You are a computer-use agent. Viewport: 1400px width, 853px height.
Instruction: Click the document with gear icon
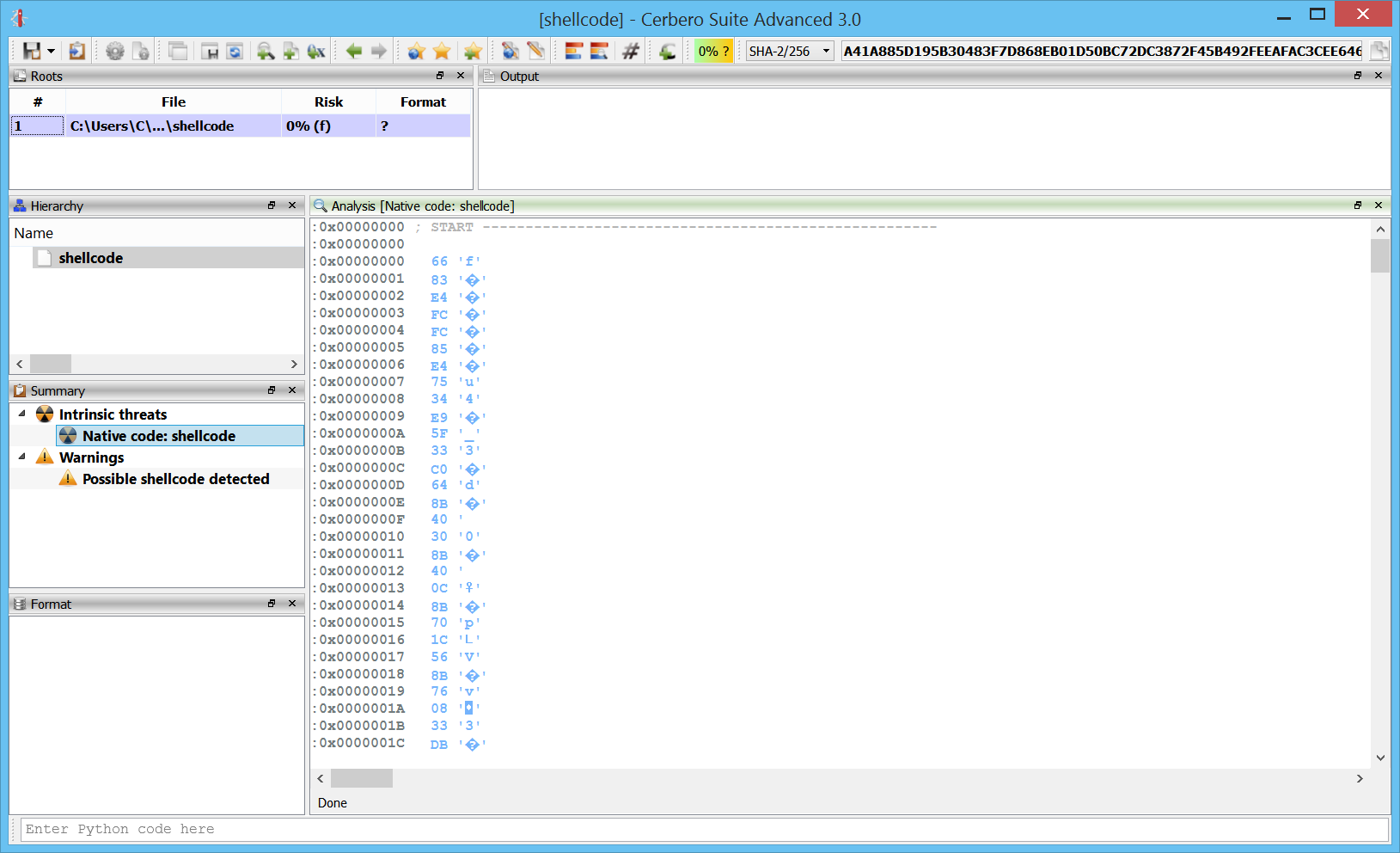click(x=141, y=52)
